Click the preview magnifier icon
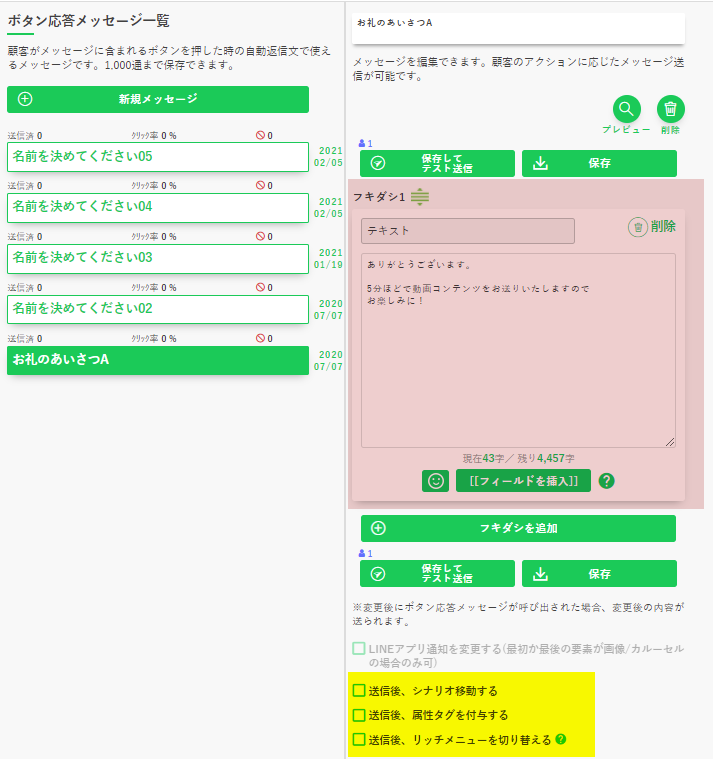This screenshot has height=759, width=713. (626, 109)
